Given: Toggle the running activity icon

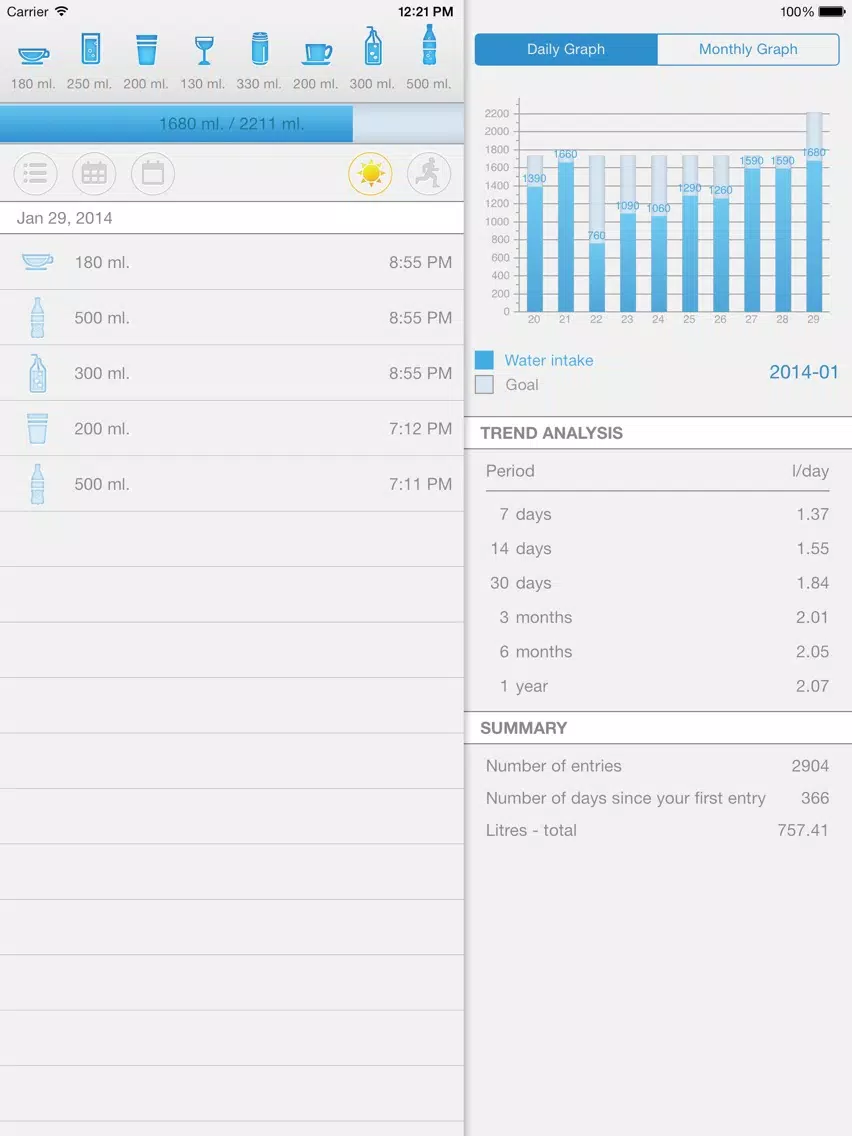Looking at the screenshot, I should coord(429,174).
